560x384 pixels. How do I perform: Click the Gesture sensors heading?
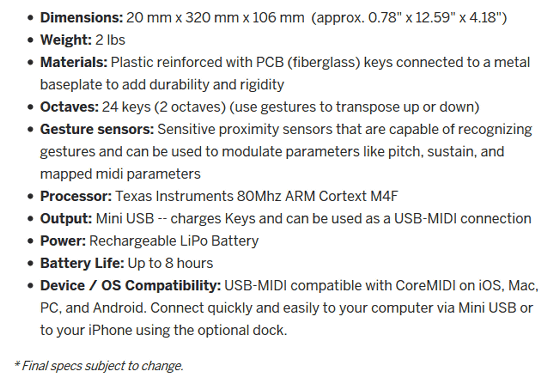click(x=97, y=129)
